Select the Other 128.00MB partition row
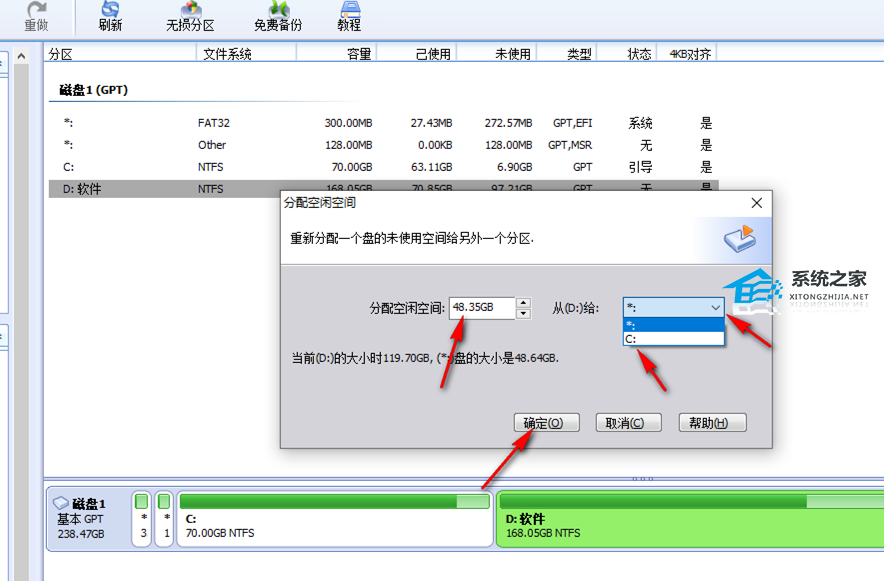 [383, 145]
